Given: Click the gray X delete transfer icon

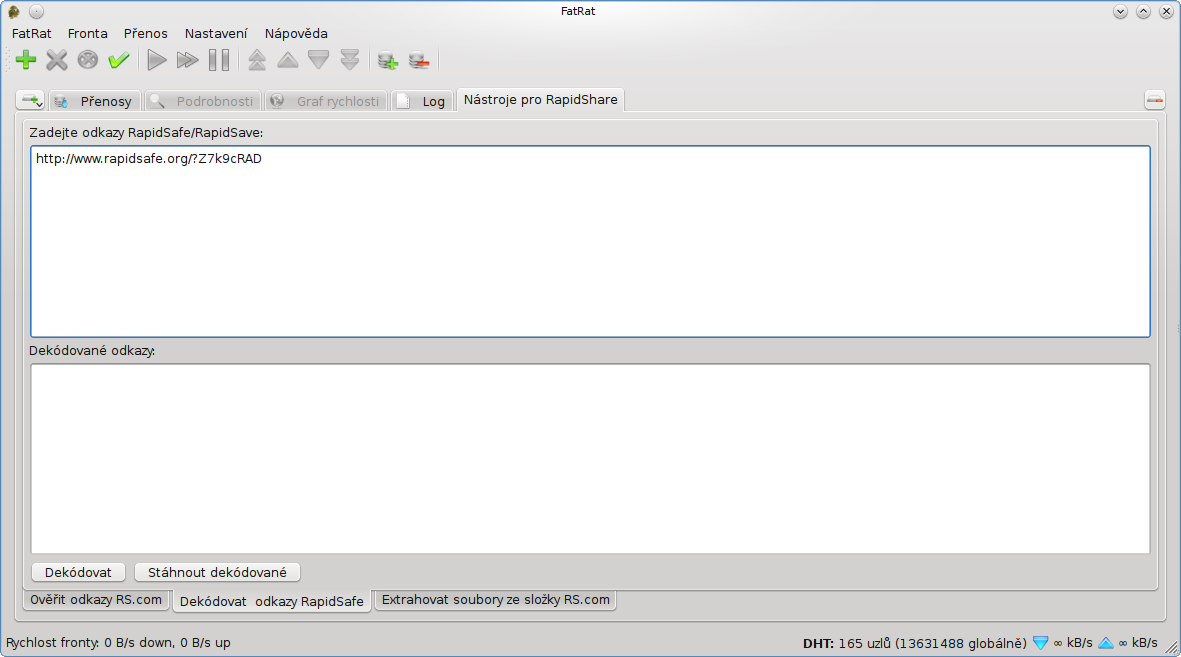Looking at the screenshot, I should (56, 60).
